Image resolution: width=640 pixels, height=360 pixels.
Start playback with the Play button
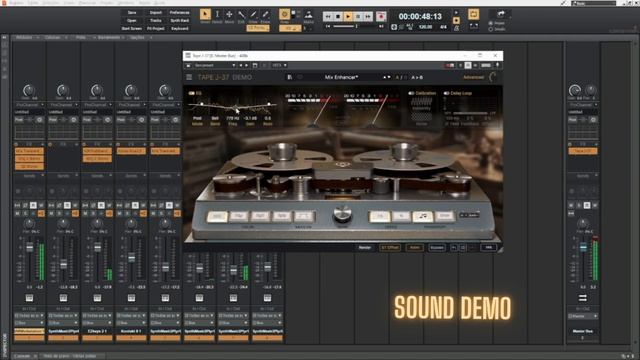coord(348,16)
